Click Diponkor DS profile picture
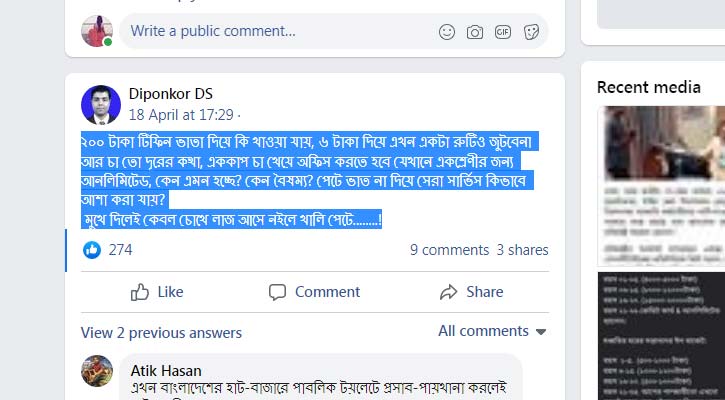The width and height of the screenshot is (725, 400). click(100, 104)
